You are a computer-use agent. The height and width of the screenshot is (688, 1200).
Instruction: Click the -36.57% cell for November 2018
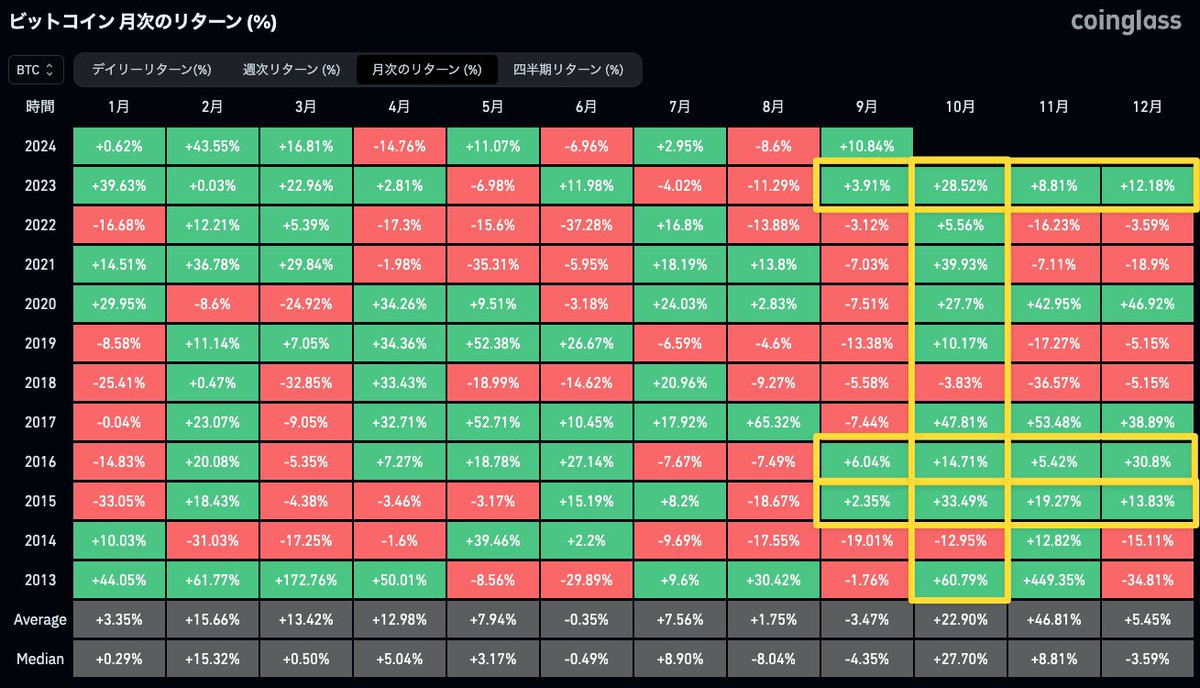[x=1054, y=382]
